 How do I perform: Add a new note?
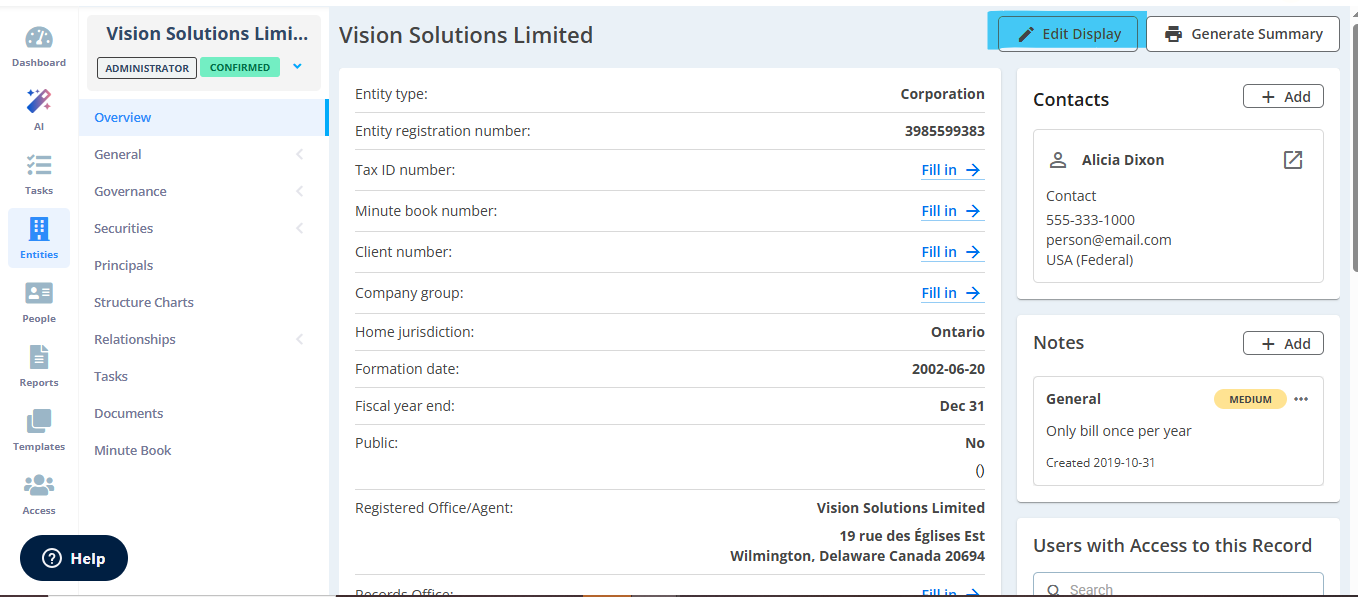tap(1283, 343)
